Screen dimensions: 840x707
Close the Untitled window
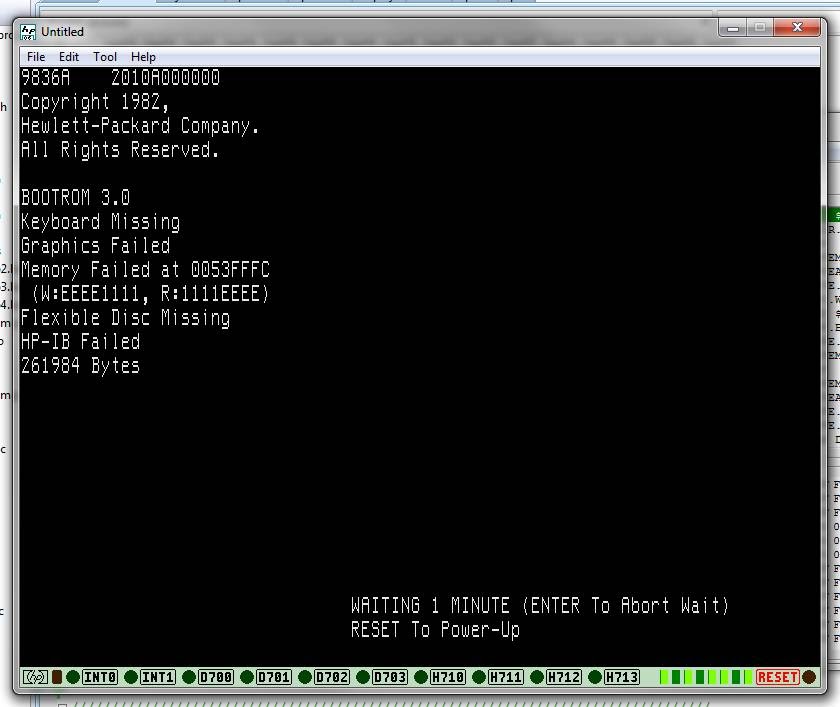pyautogui.click(x=797, y=27)
